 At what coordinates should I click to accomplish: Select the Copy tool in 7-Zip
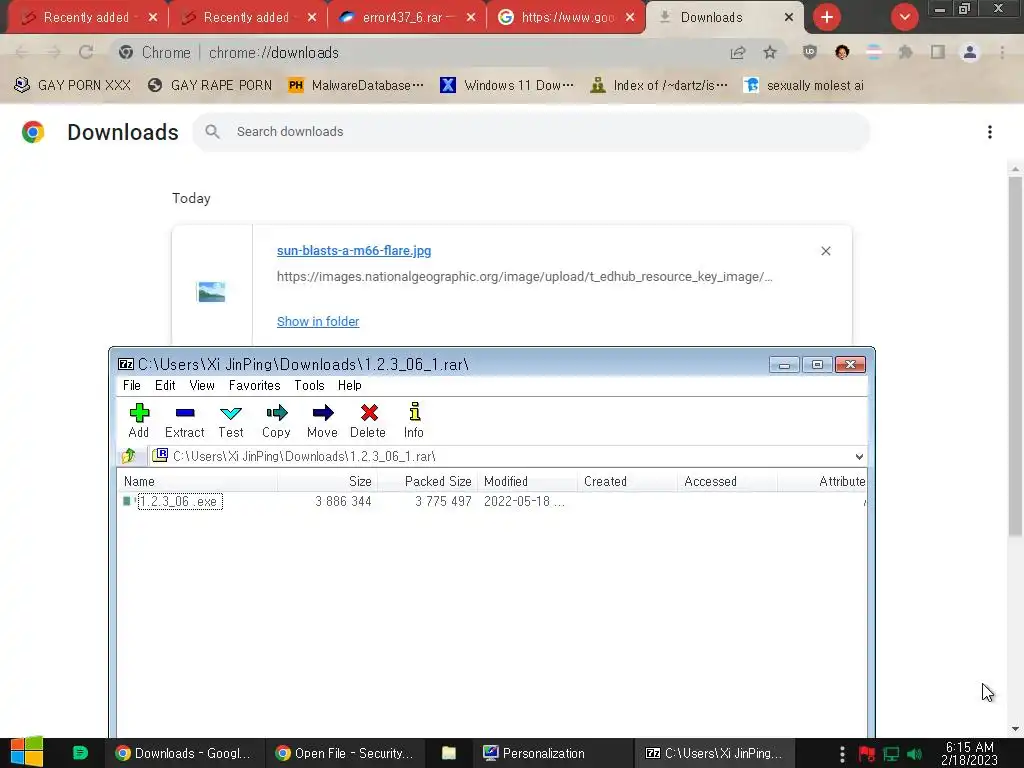[276, 420]
